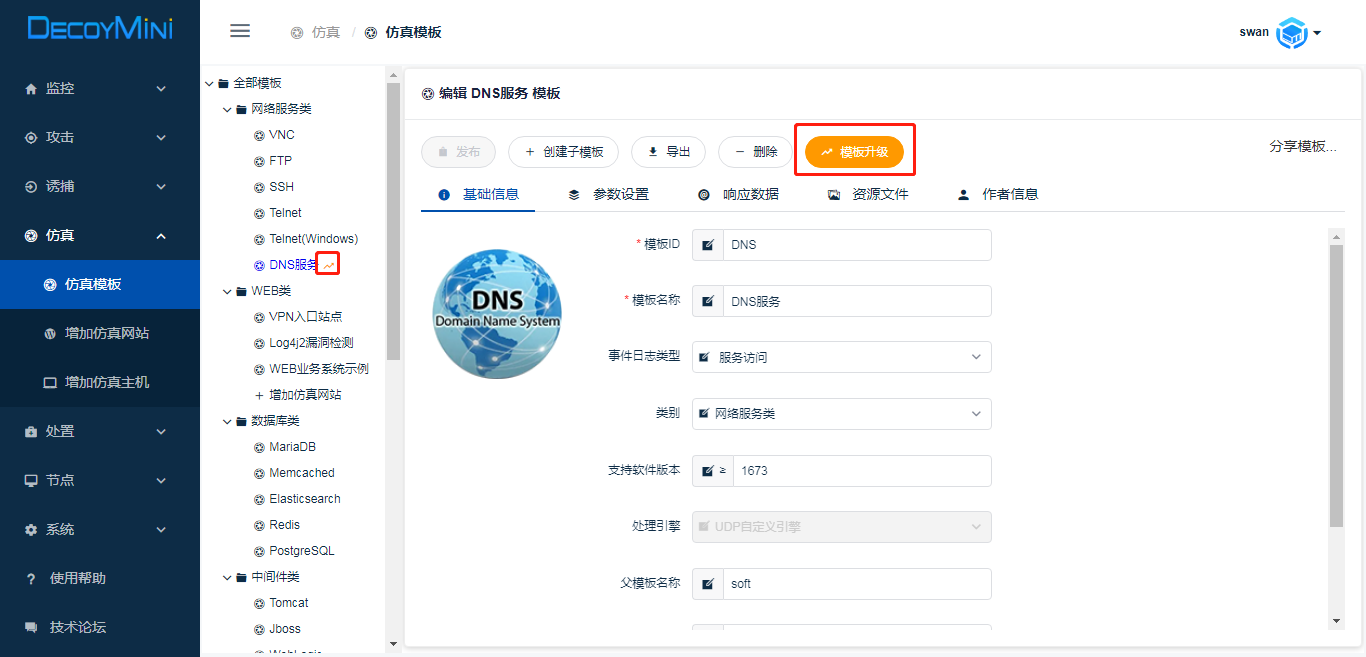
Task: Click the DNS globe template image
Action: (x=497, y=314)
